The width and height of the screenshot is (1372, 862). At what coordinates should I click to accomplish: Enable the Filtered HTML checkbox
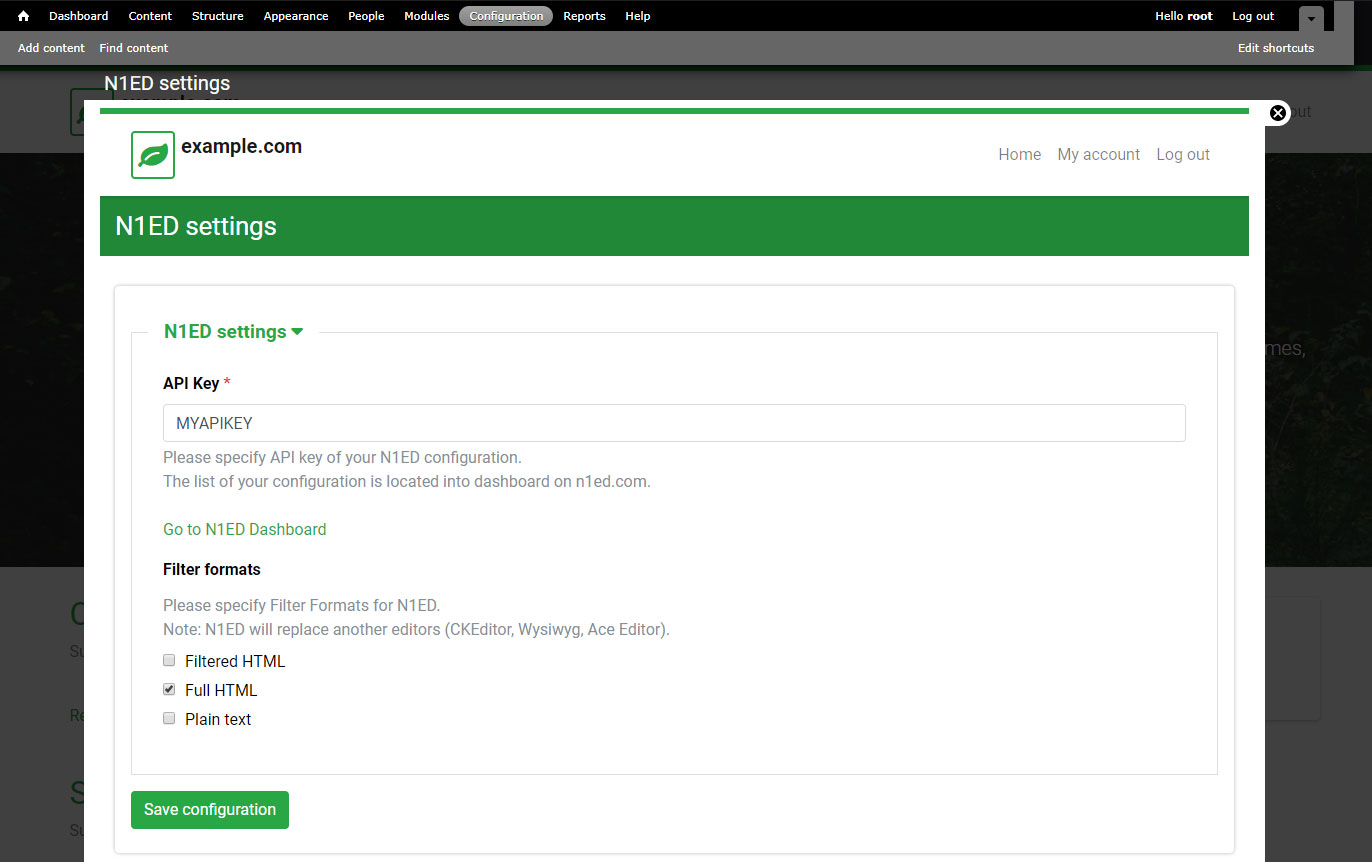tap(169, 660)
